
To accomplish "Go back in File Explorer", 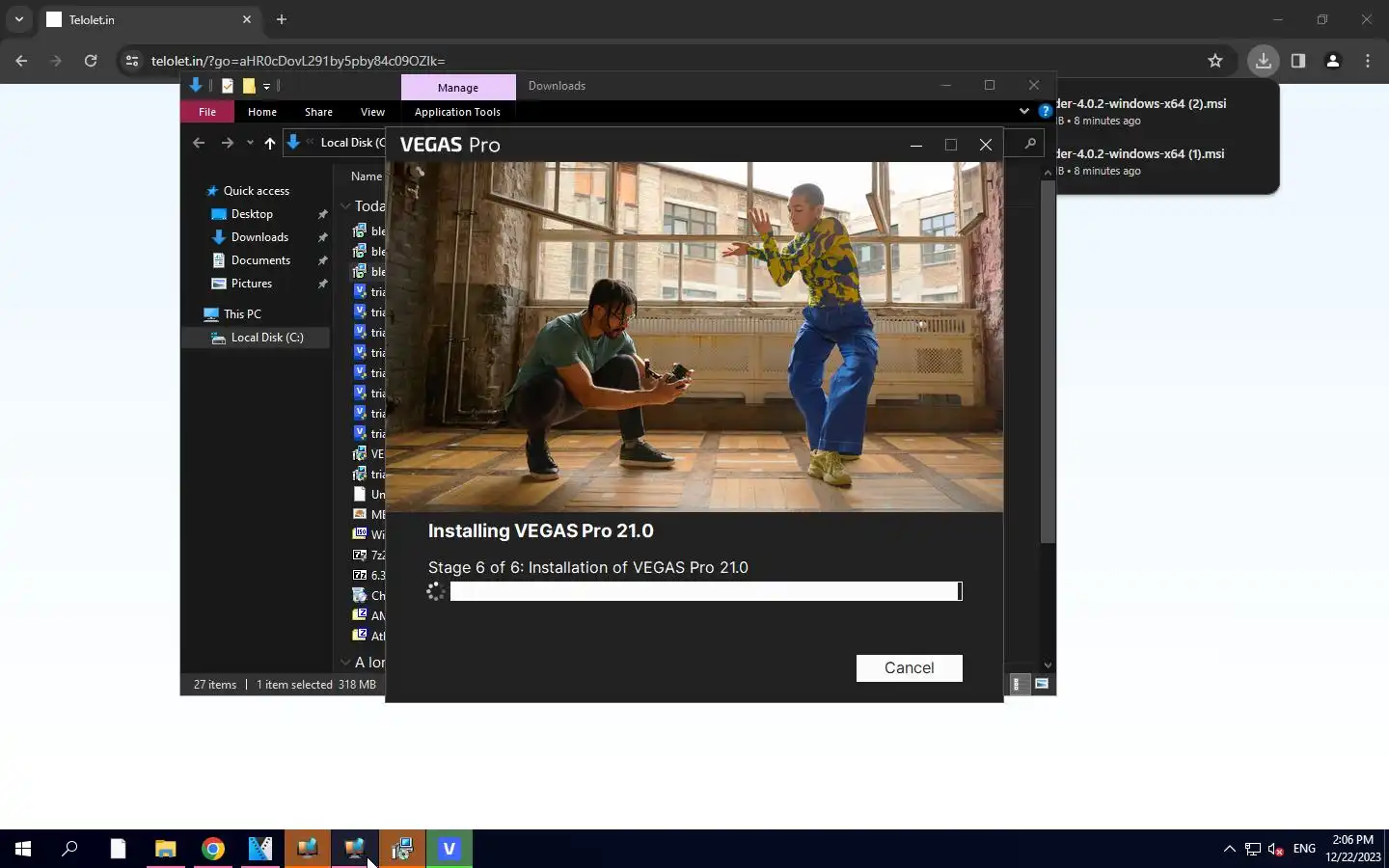I will [199, 143].
